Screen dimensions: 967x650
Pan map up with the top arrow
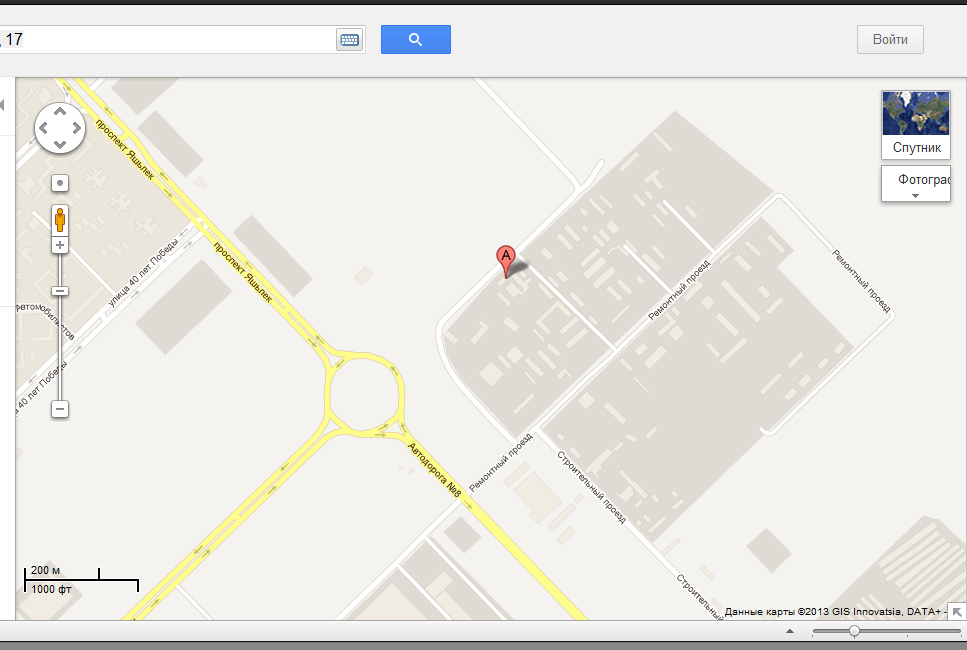pyautogui.click(x=60, y=112)
